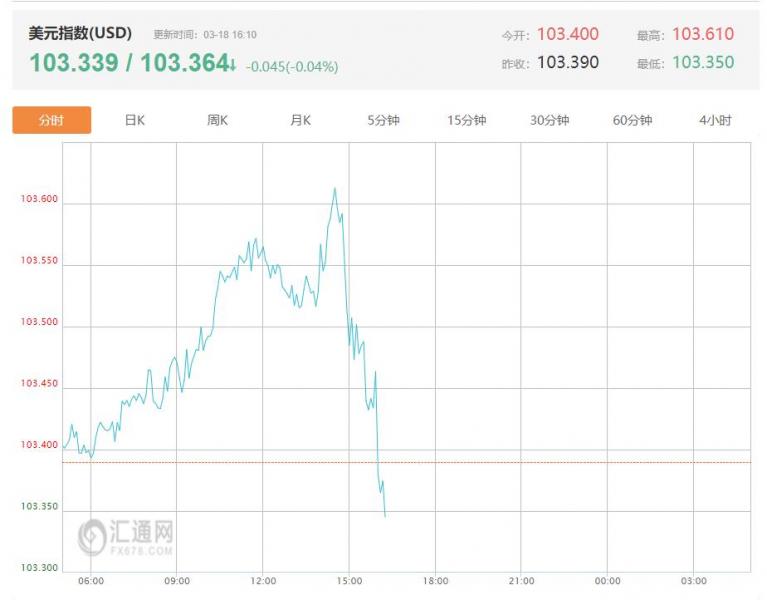767x600 pixels.
Task: Choose the 15分钟 interval tab
Action: point(466,120)
